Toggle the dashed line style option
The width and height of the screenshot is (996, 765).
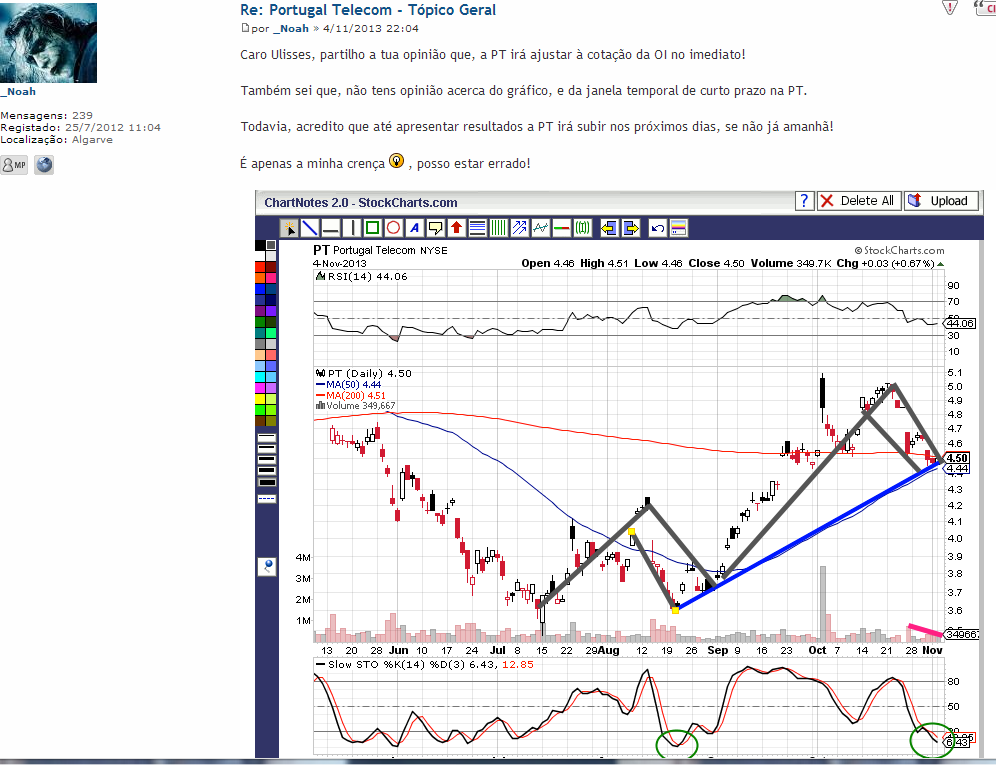267,499
